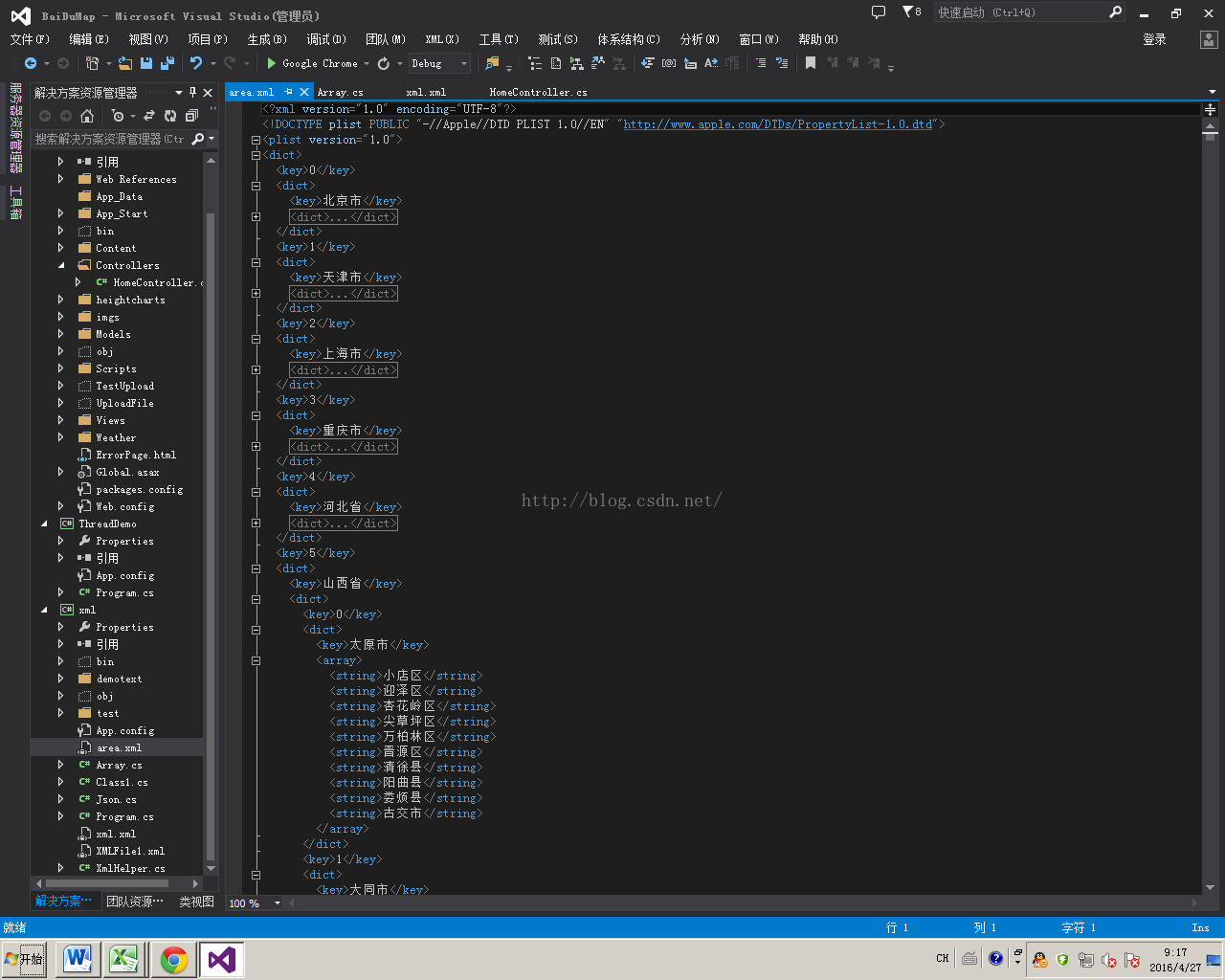Click the Home icon in Solution Explorer

pos(87,116)
